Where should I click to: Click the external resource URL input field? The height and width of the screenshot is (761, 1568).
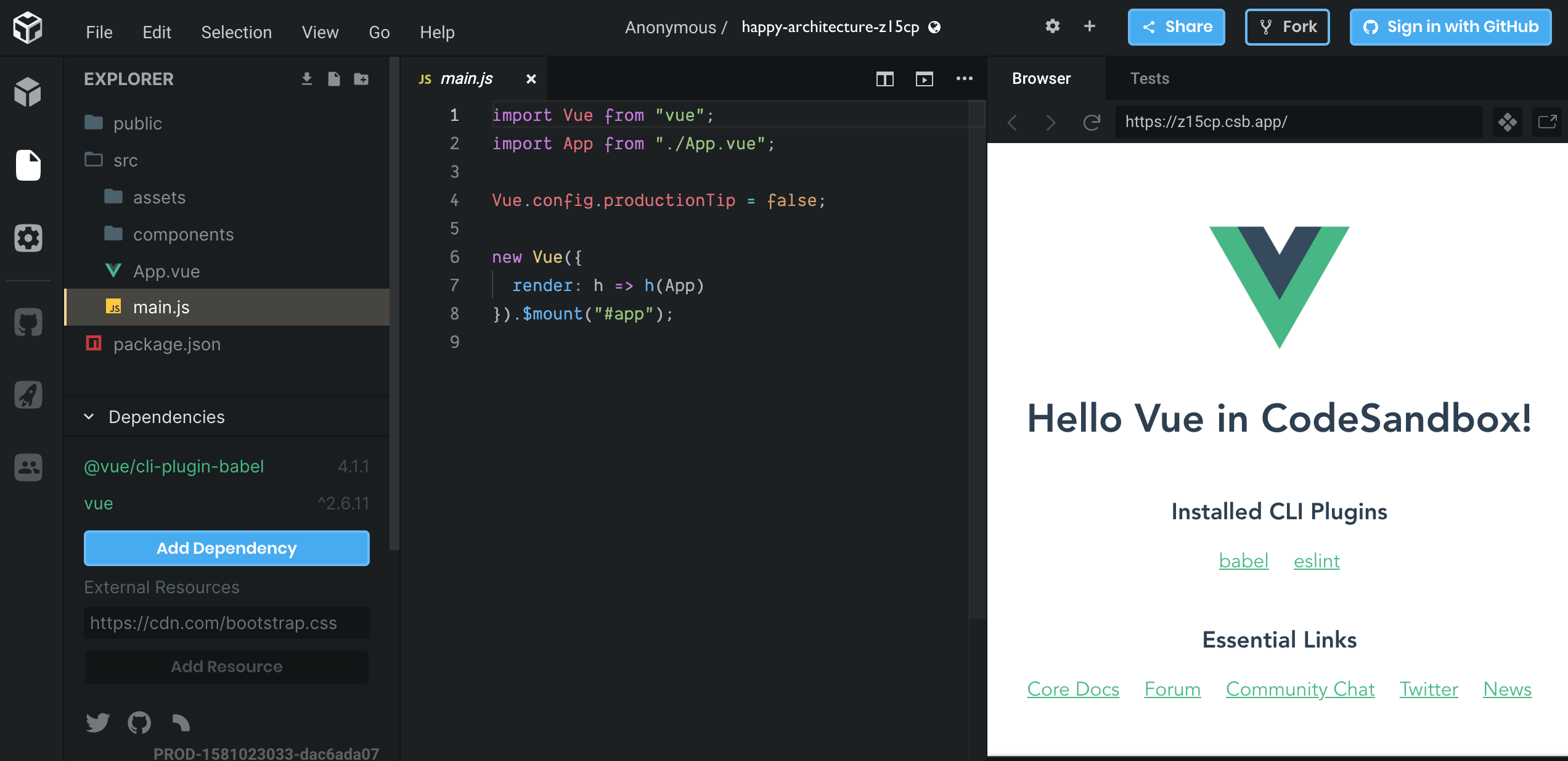click(x=226, y=623)
